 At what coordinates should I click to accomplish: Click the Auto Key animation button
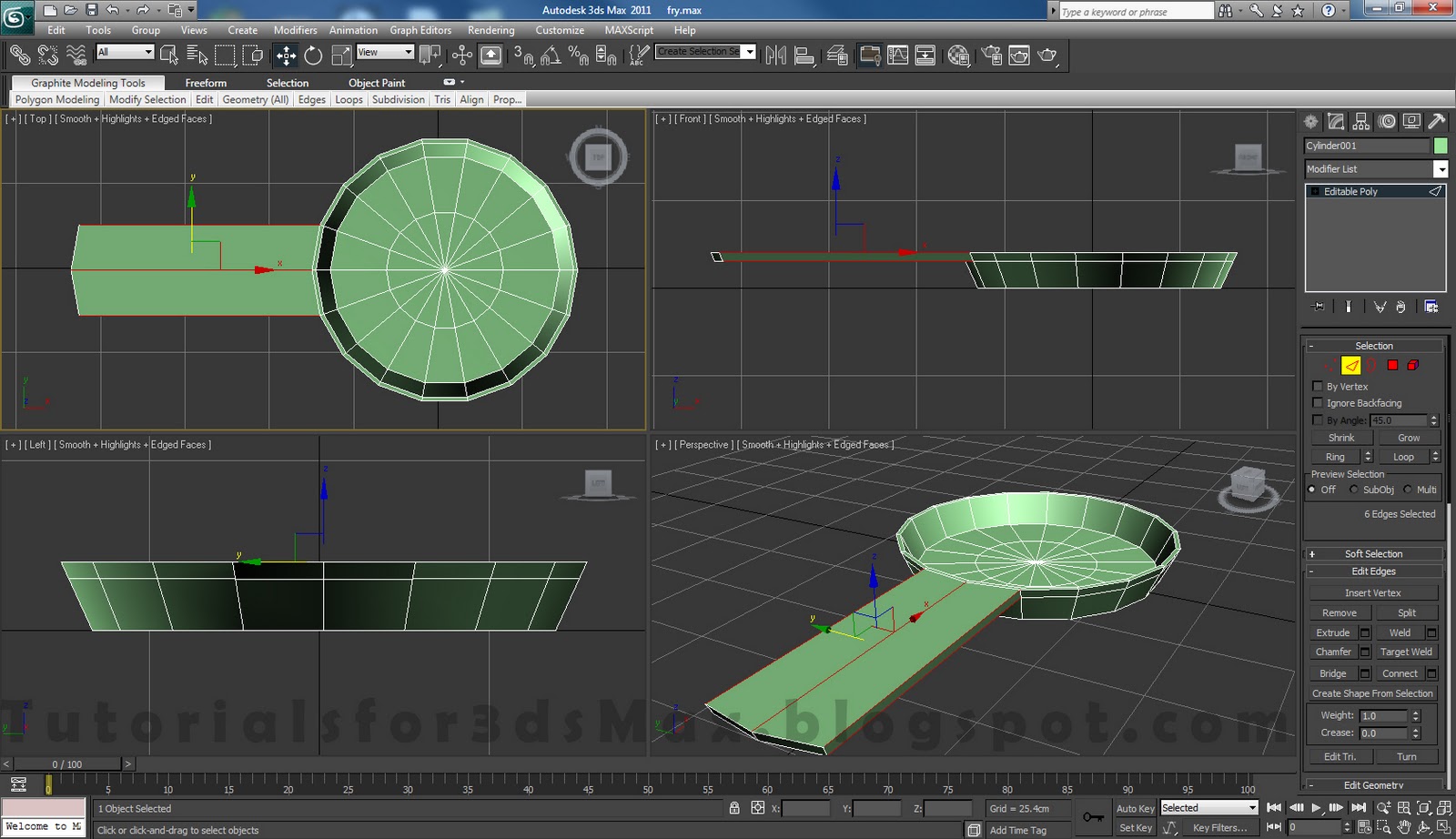[x=1135, y=808]
